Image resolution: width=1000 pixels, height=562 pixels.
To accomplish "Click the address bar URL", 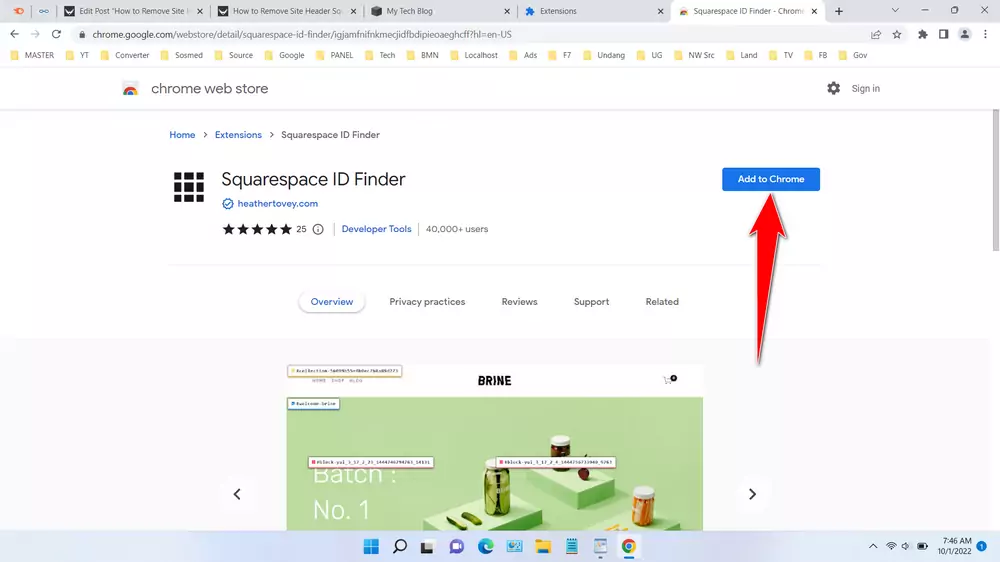I will pos(302,34).
